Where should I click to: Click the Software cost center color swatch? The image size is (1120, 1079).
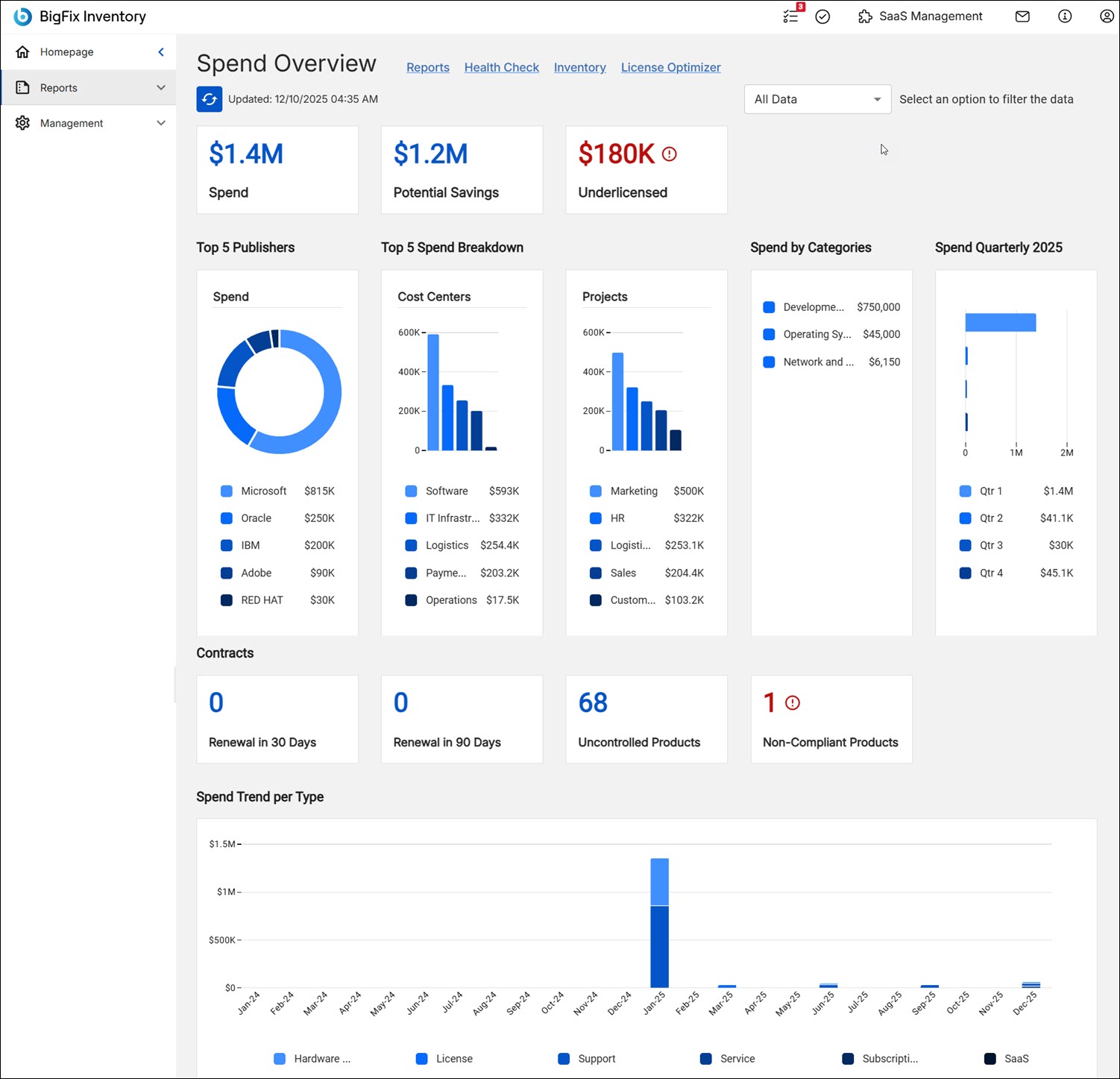411,491
